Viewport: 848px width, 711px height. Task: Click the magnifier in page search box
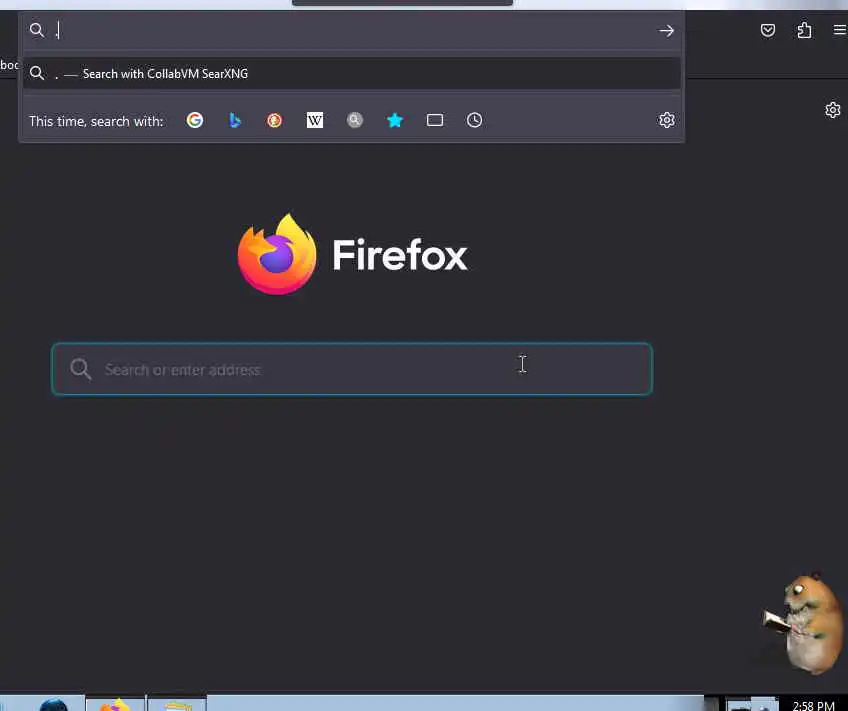[x=81, y=369]
